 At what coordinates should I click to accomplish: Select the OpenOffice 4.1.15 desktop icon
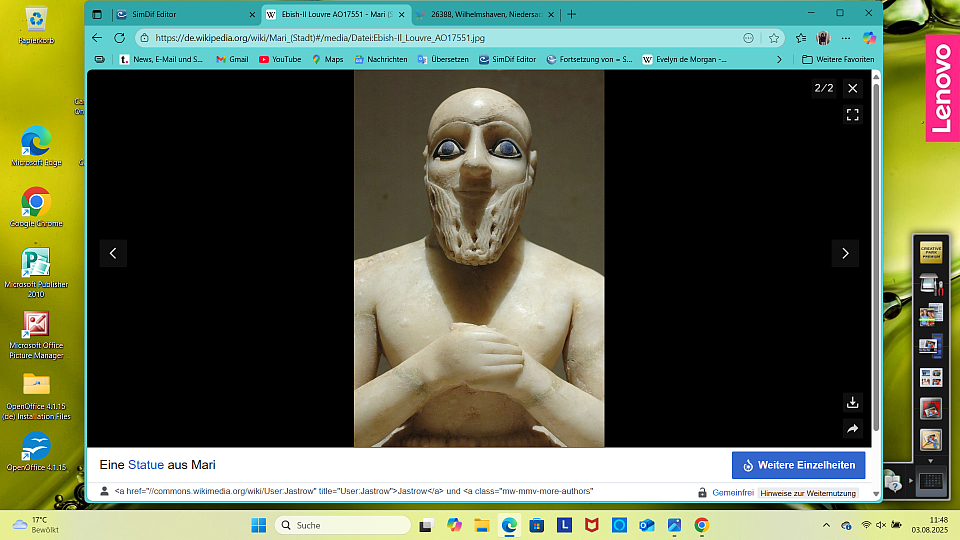coord(36,451)
